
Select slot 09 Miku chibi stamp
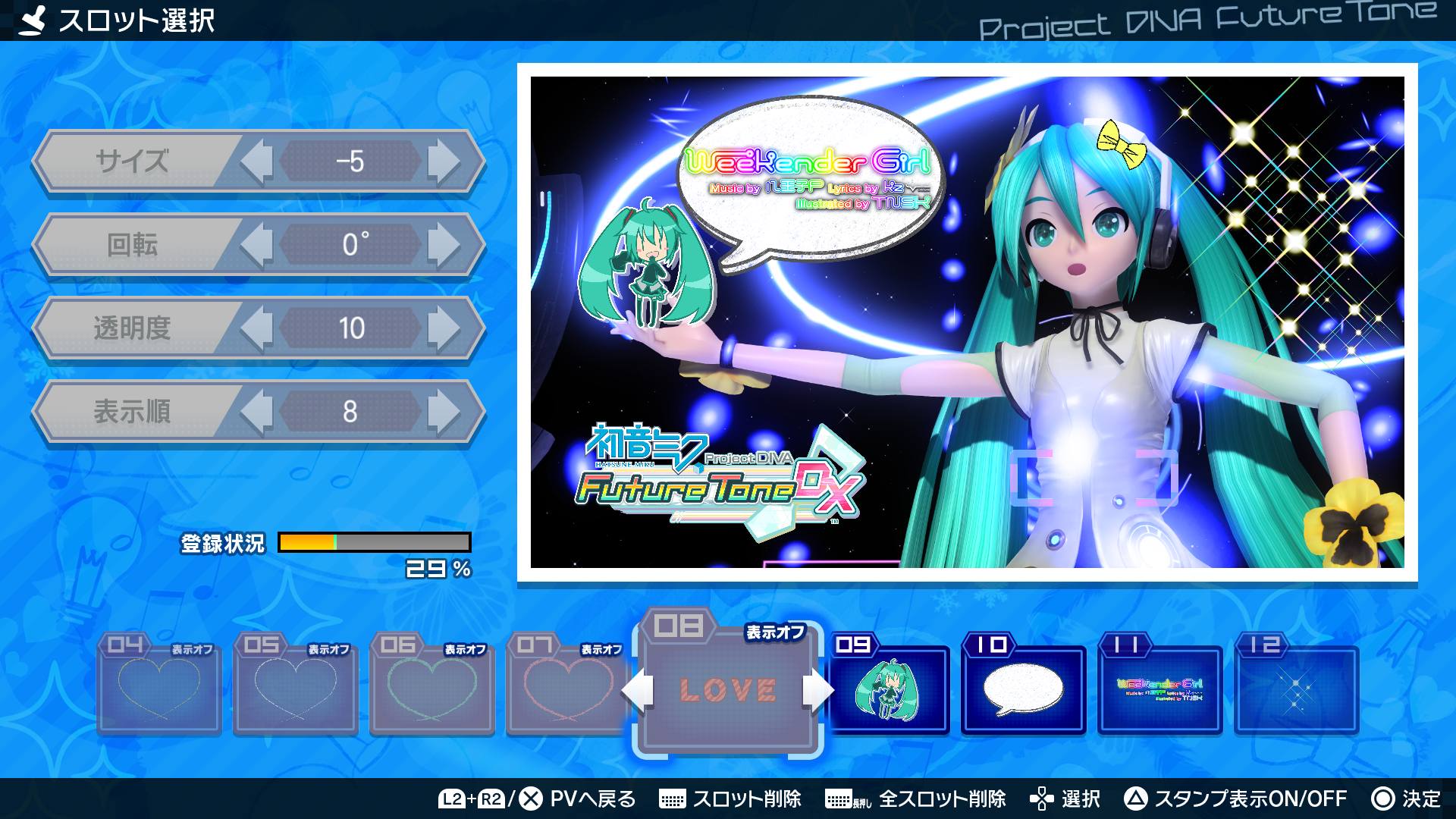886,689
